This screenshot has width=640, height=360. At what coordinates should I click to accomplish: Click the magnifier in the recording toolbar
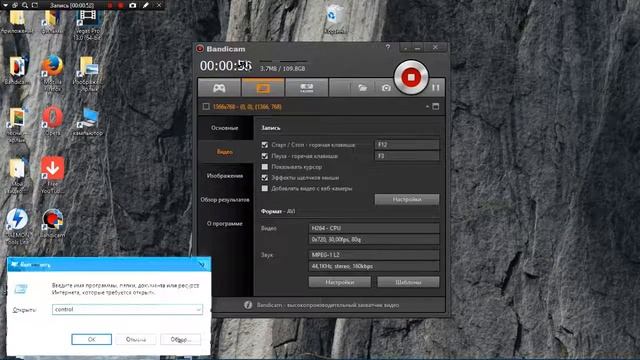tap(25, 5)
